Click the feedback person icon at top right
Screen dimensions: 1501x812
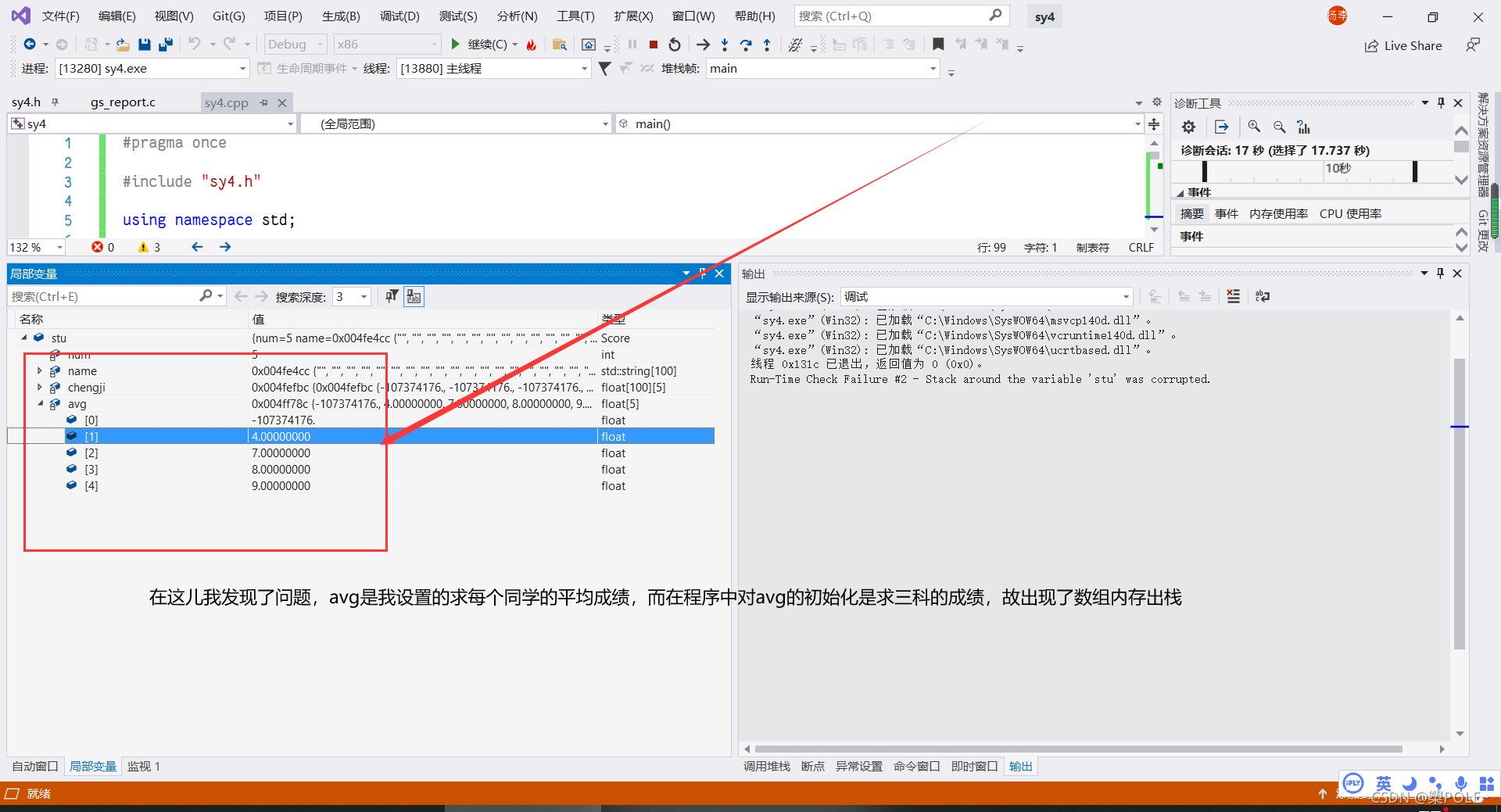click(1473, 45)
